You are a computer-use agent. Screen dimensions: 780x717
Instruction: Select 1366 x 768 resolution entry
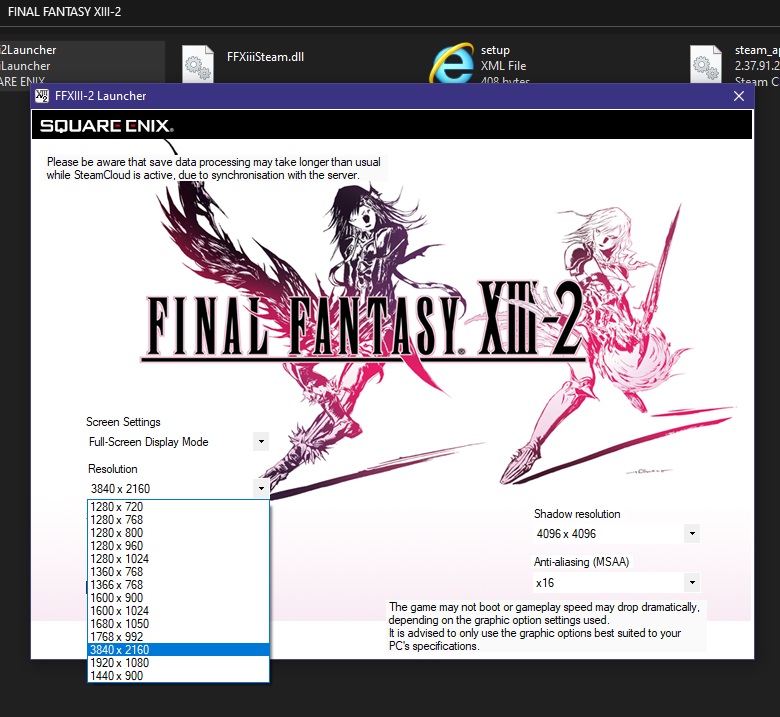(x=178, y=585)
